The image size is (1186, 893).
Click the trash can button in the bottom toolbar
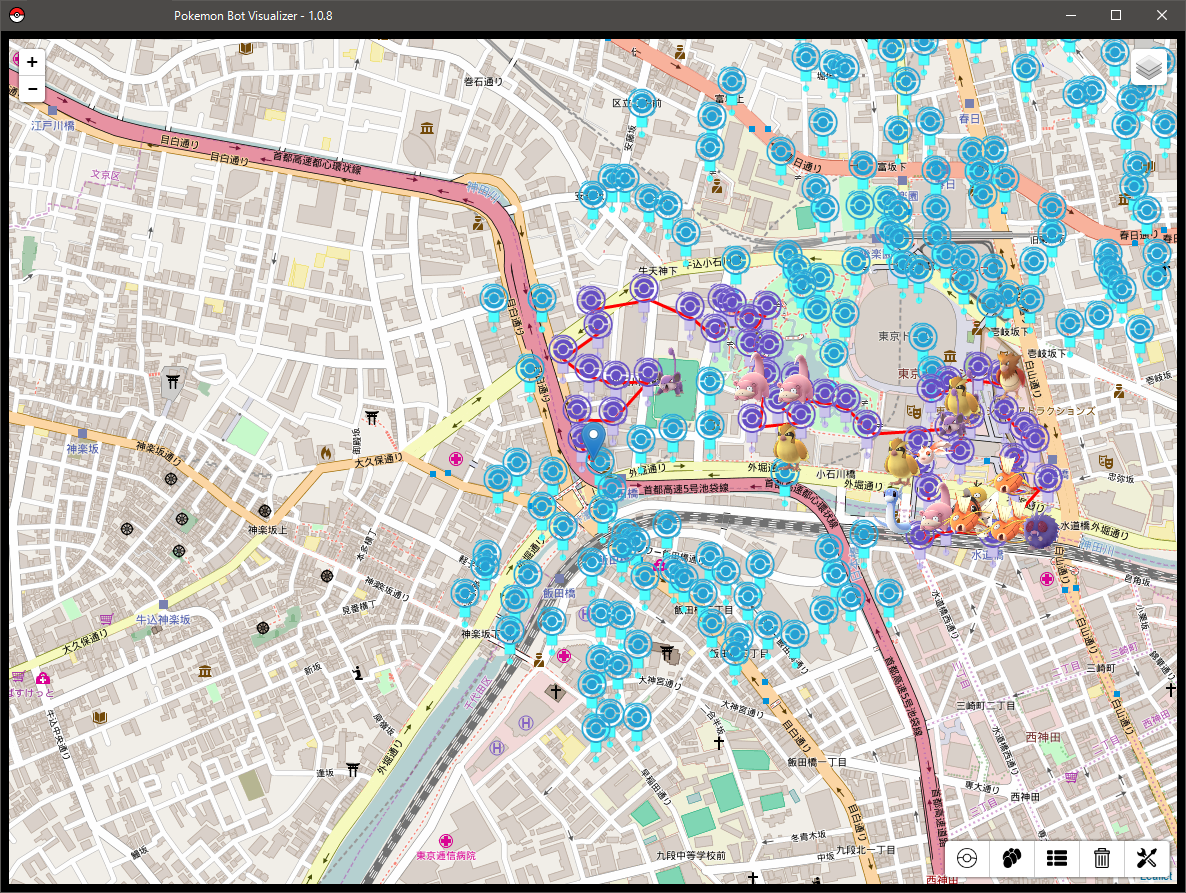[x=1101, y=858]
